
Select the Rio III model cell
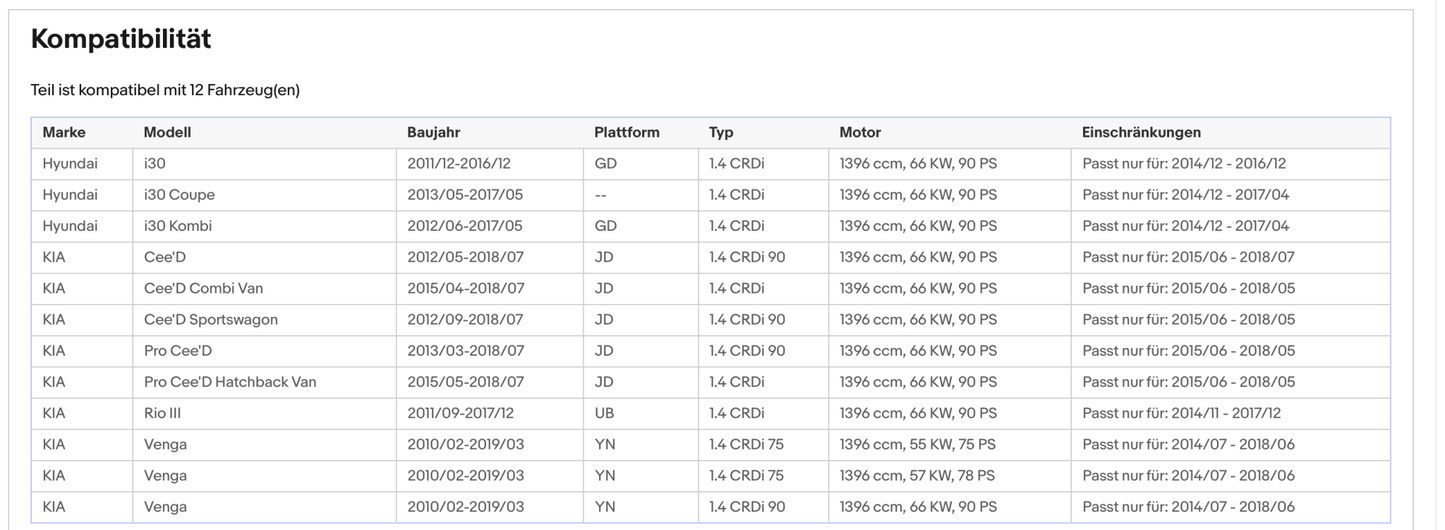[x=162, y=413]
